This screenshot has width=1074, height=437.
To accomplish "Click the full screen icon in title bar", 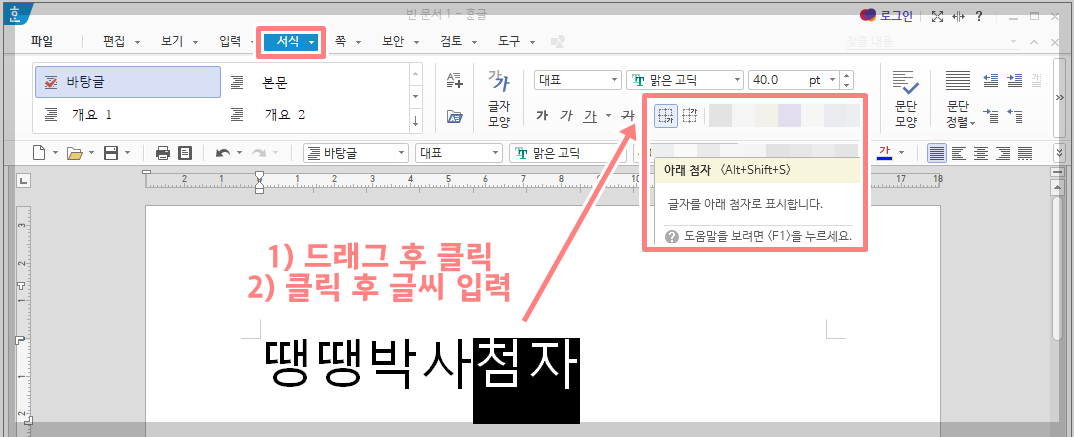I will (936, 16).
